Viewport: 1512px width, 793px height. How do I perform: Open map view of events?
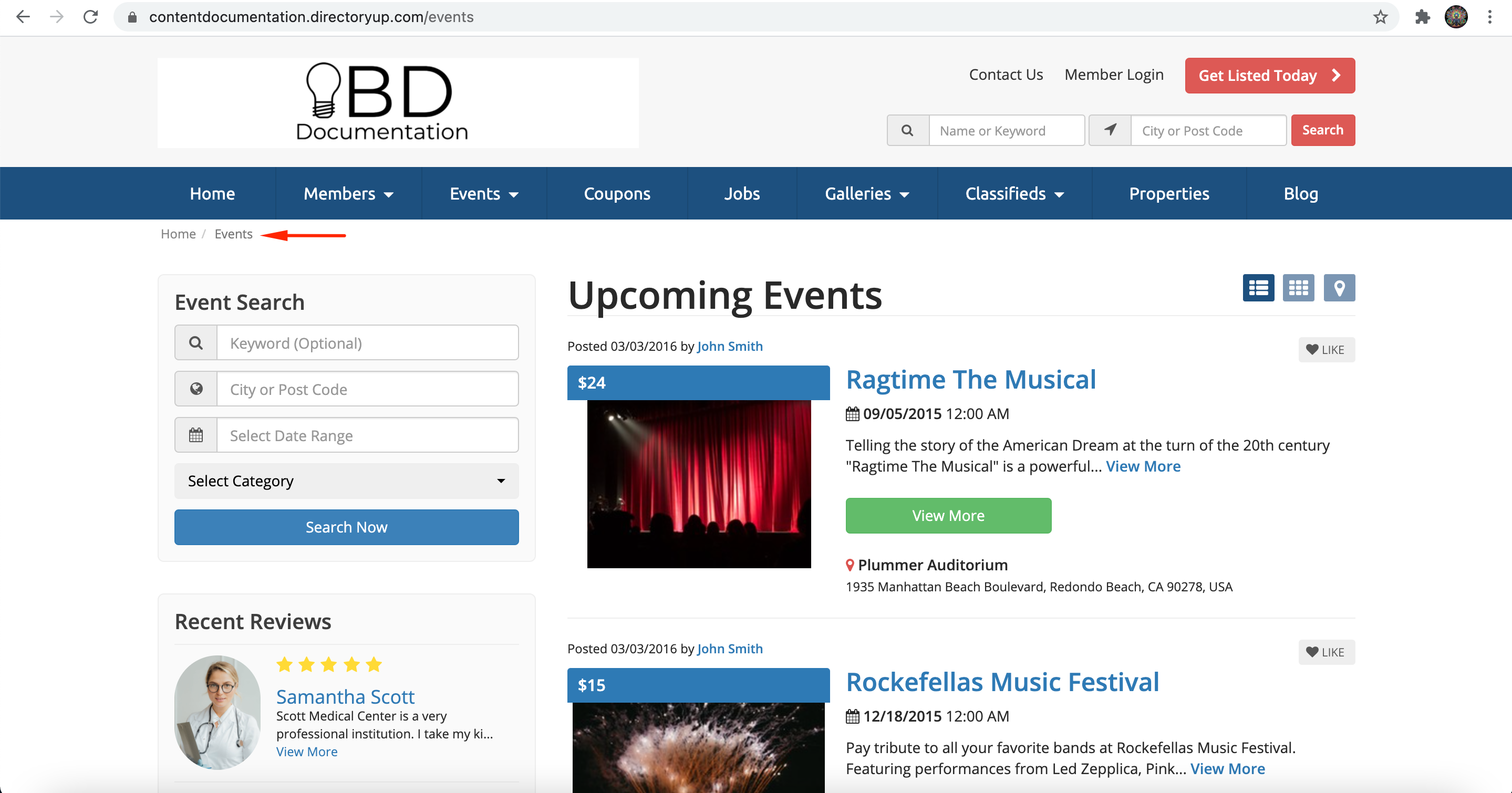click(x=1339, y=288)
